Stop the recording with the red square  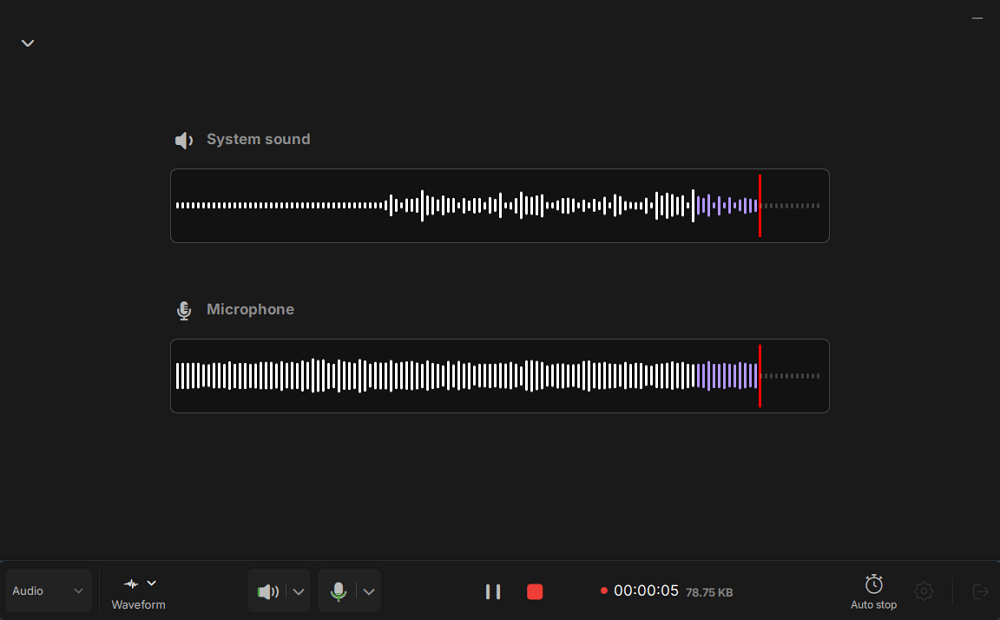pos(534,592)
